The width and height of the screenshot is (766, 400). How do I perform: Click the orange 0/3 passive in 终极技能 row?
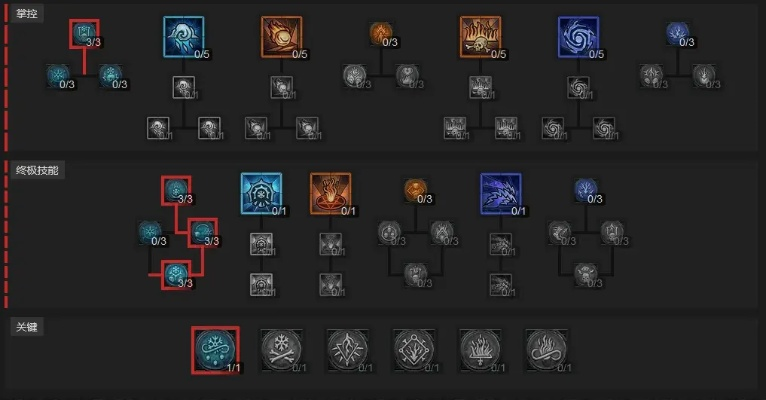[x=418, y=191]
